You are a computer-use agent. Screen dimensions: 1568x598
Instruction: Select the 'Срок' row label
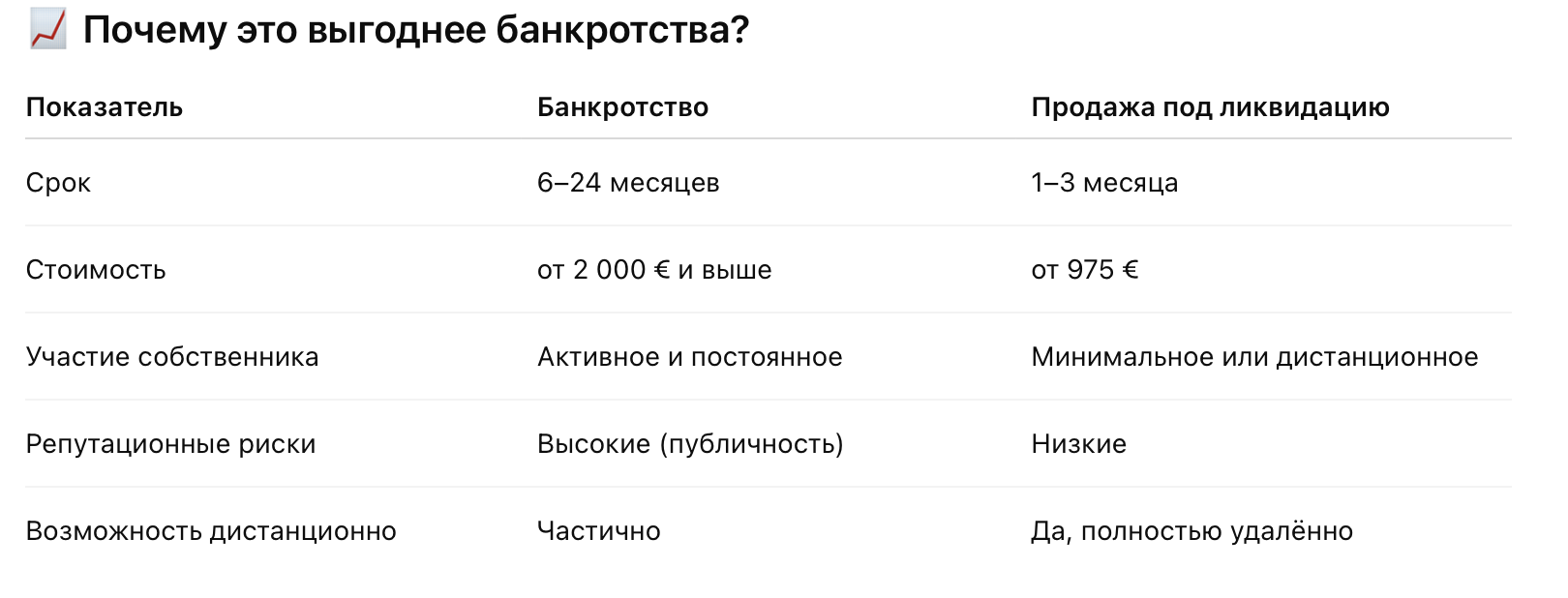pyautogui.click(x=58, y=183)
